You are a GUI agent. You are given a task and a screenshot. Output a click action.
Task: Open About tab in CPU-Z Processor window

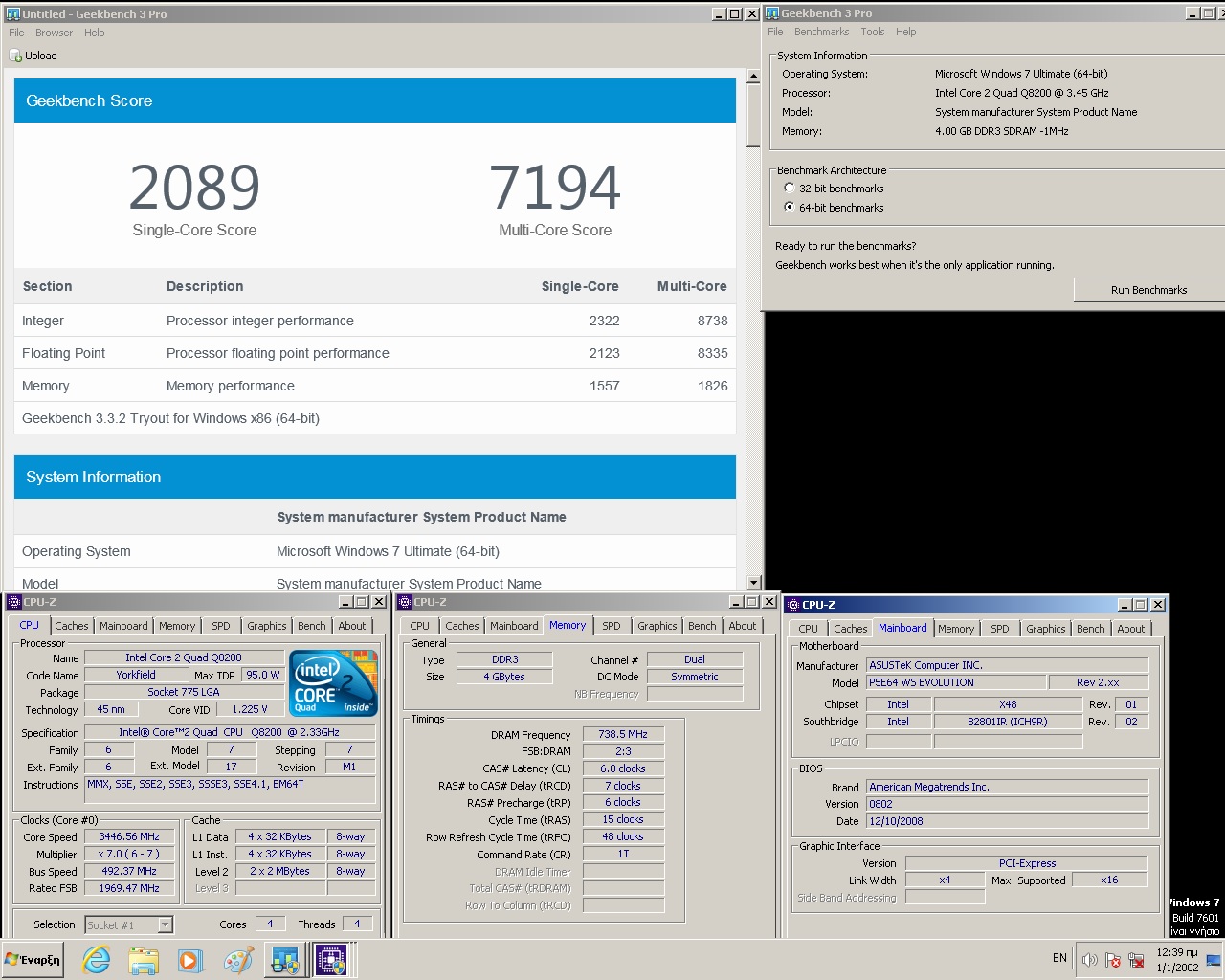coord(352,626)
